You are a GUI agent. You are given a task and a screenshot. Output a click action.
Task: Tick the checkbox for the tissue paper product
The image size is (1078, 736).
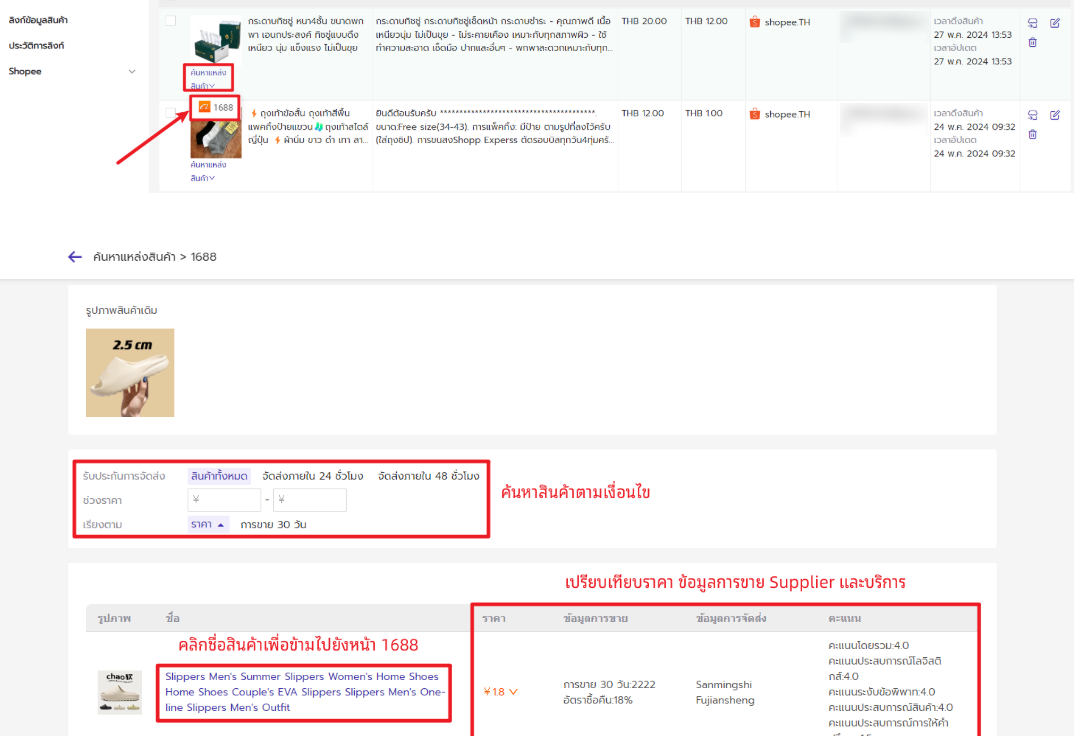(x=171, y=21)
